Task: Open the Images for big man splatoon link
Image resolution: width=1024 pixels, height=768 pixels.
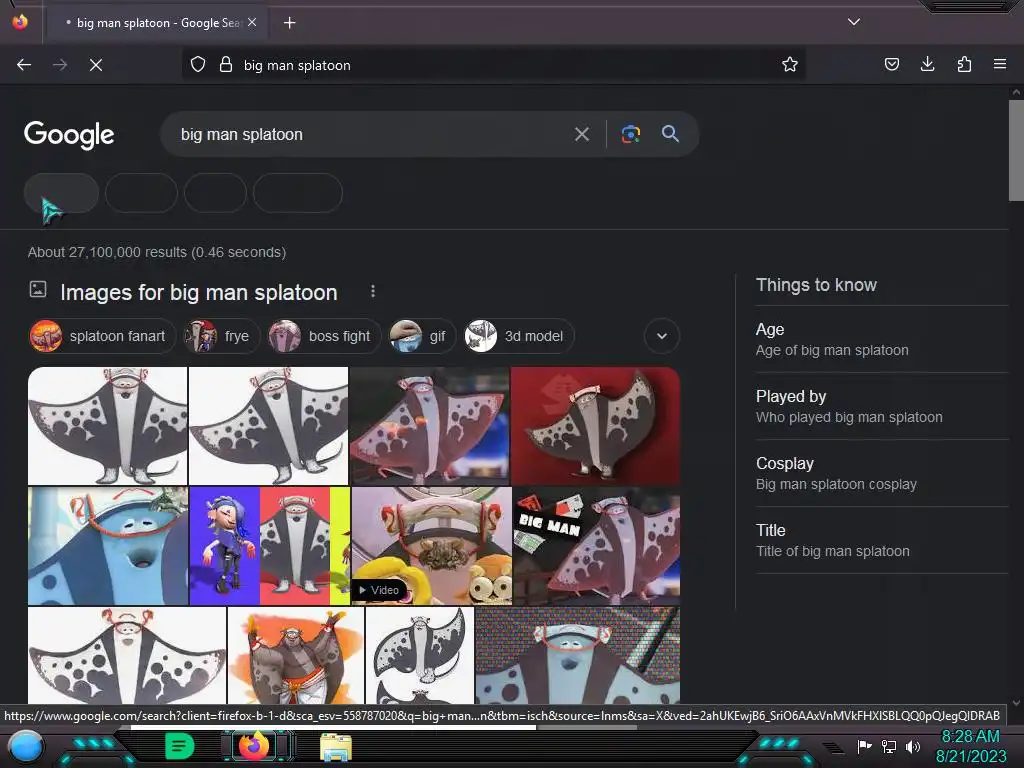Action: click(x=199, y=293)
